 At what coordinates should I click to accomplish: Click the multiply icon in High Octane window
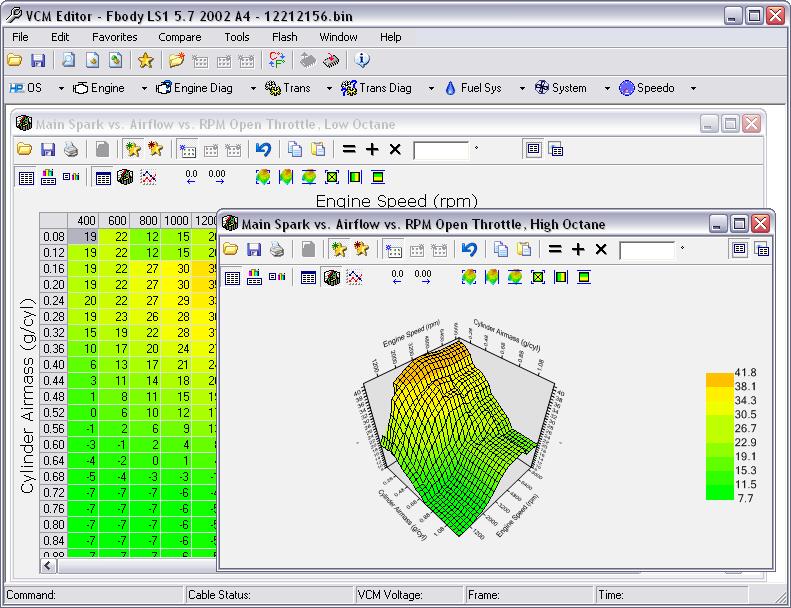click(601, 249)
